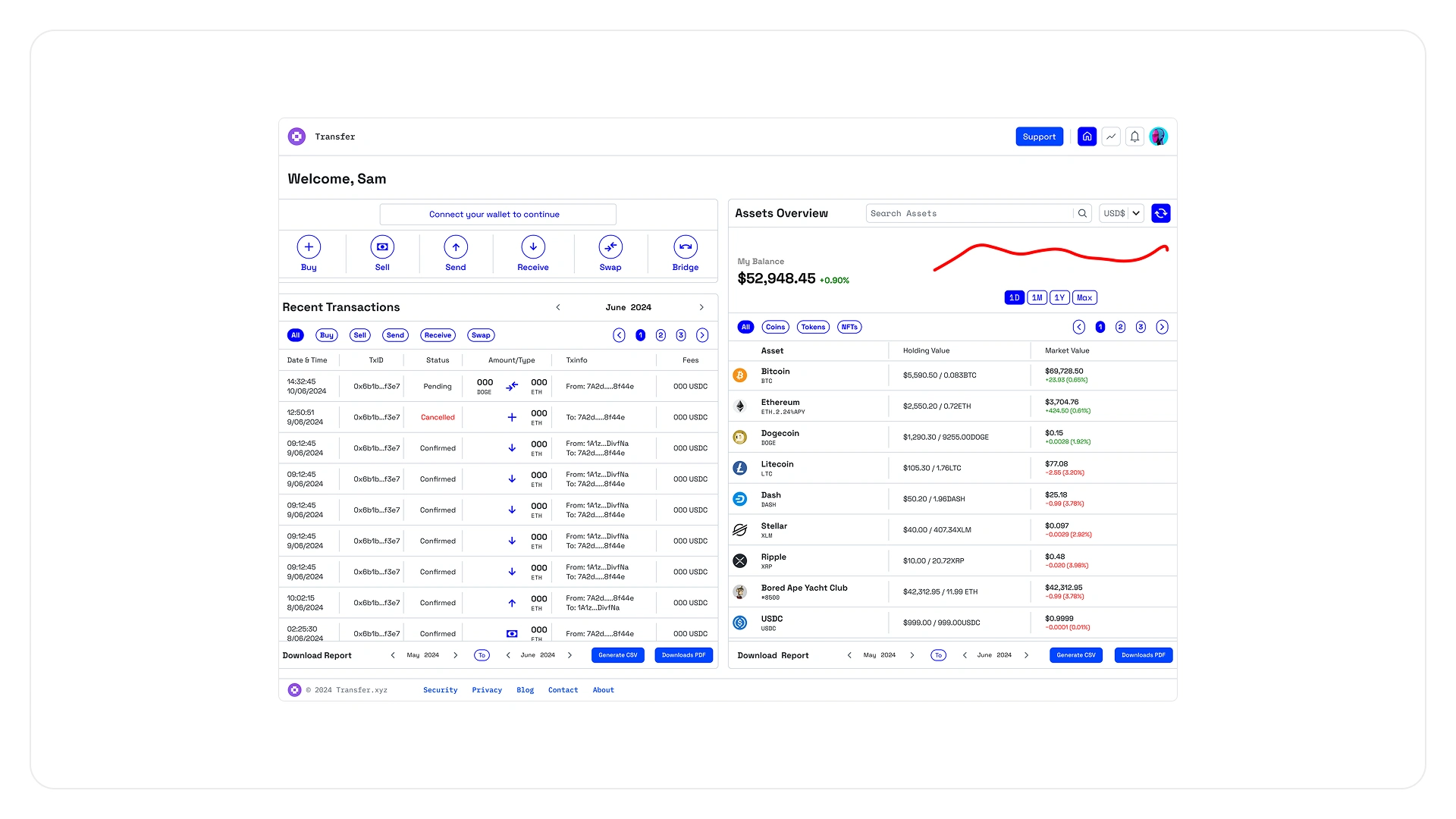Go to previous month before June 2024
This screenshot has height=819, width=1456.
pos(558,308)
